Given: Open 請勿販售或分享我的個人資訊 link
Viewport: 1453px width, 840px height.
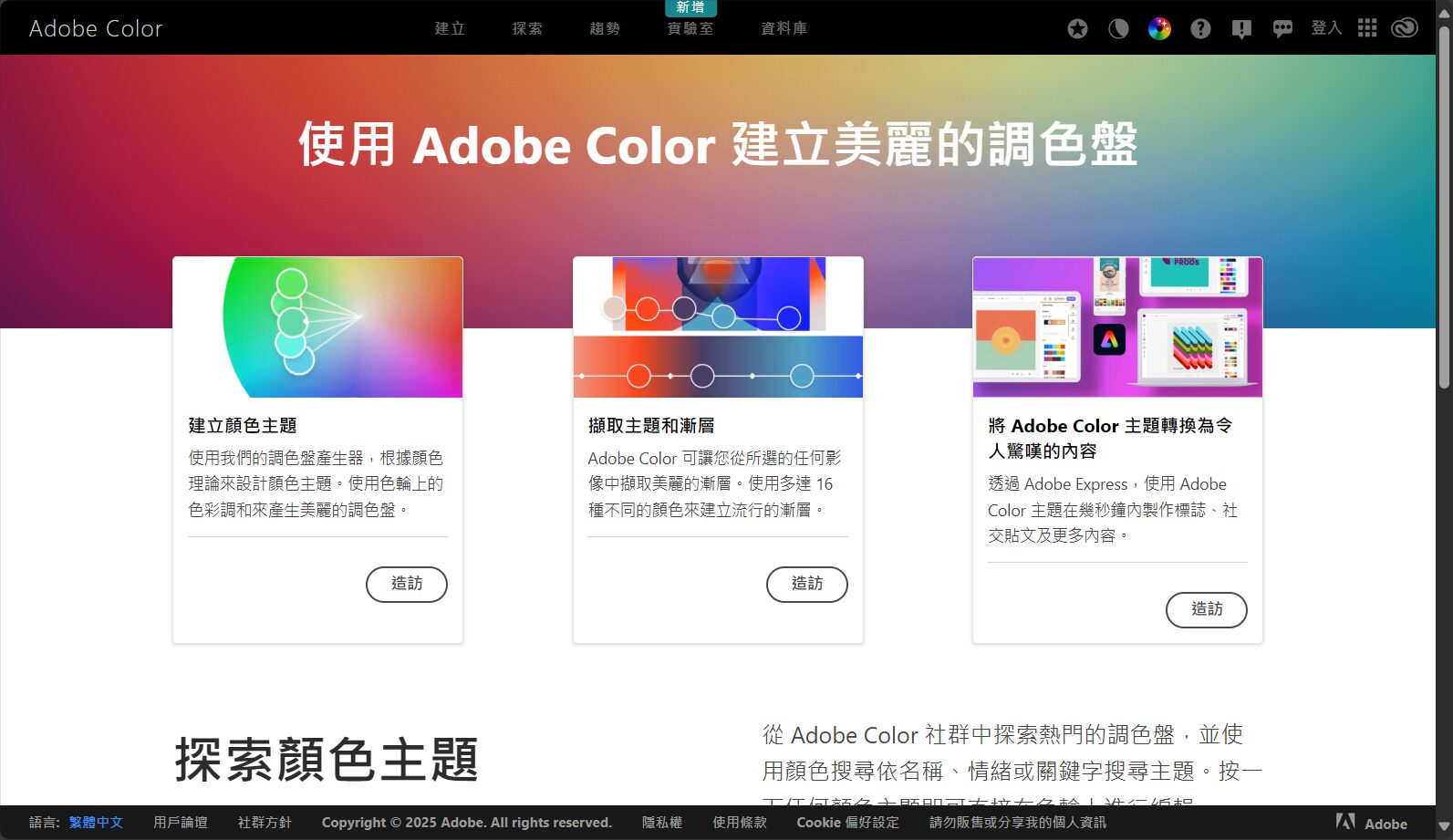Looking at the screenshot, I should point(1018,823).
